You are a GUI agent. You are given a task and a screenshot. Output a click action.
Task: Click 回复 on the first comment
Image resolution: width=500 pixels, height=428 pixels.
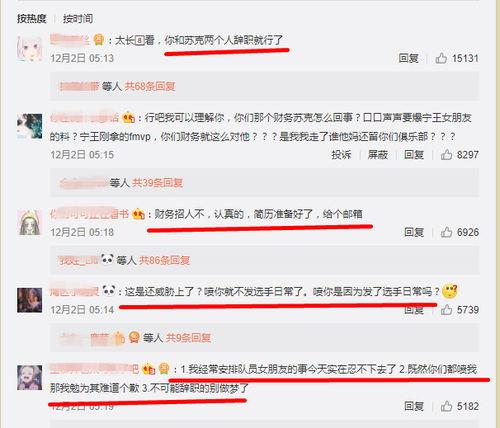(x=408, y=58)
